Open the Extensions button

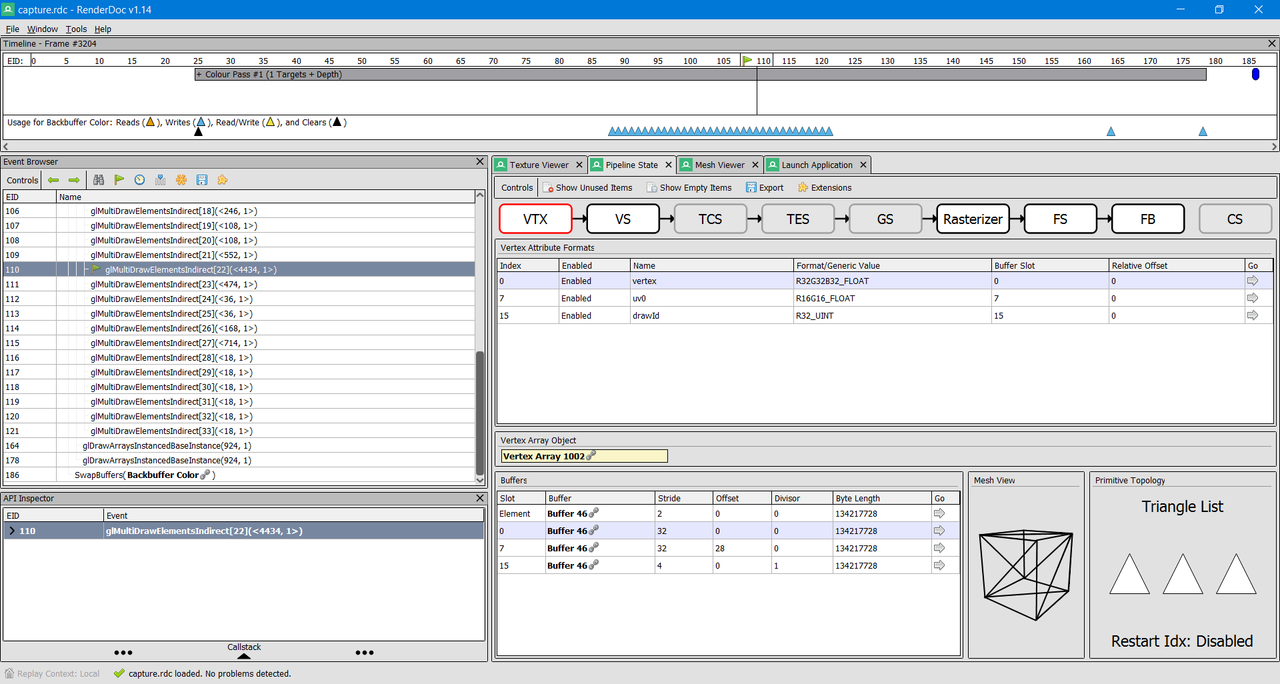[x=825, y=187]
